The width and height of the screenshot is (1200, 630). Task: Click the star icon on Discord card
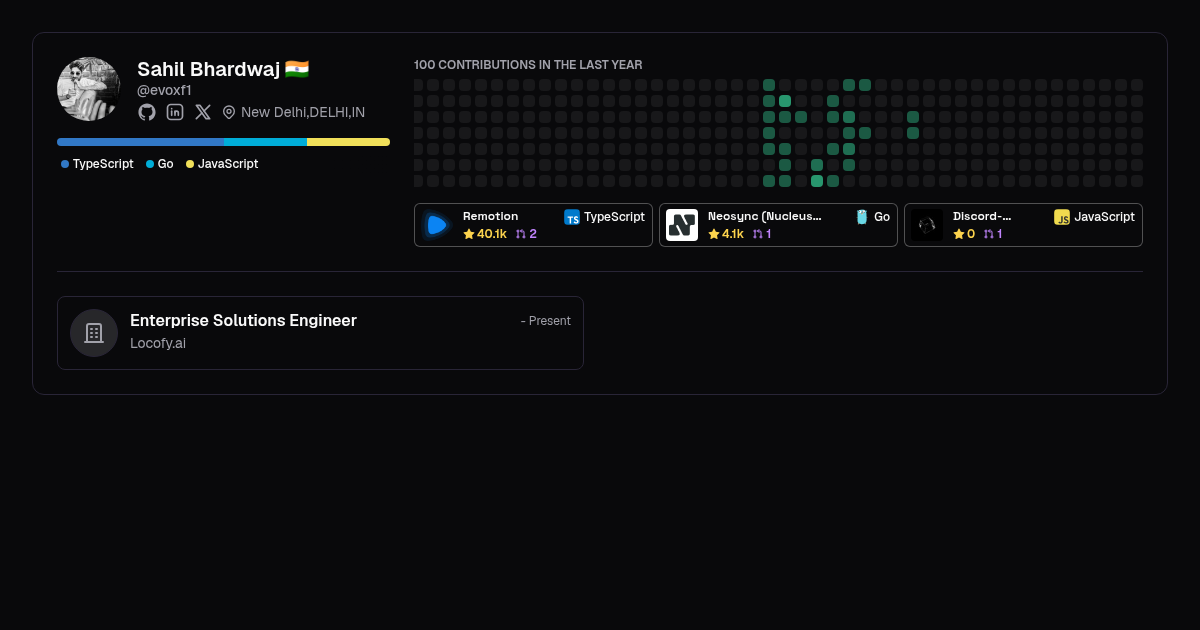click(959, 234)
